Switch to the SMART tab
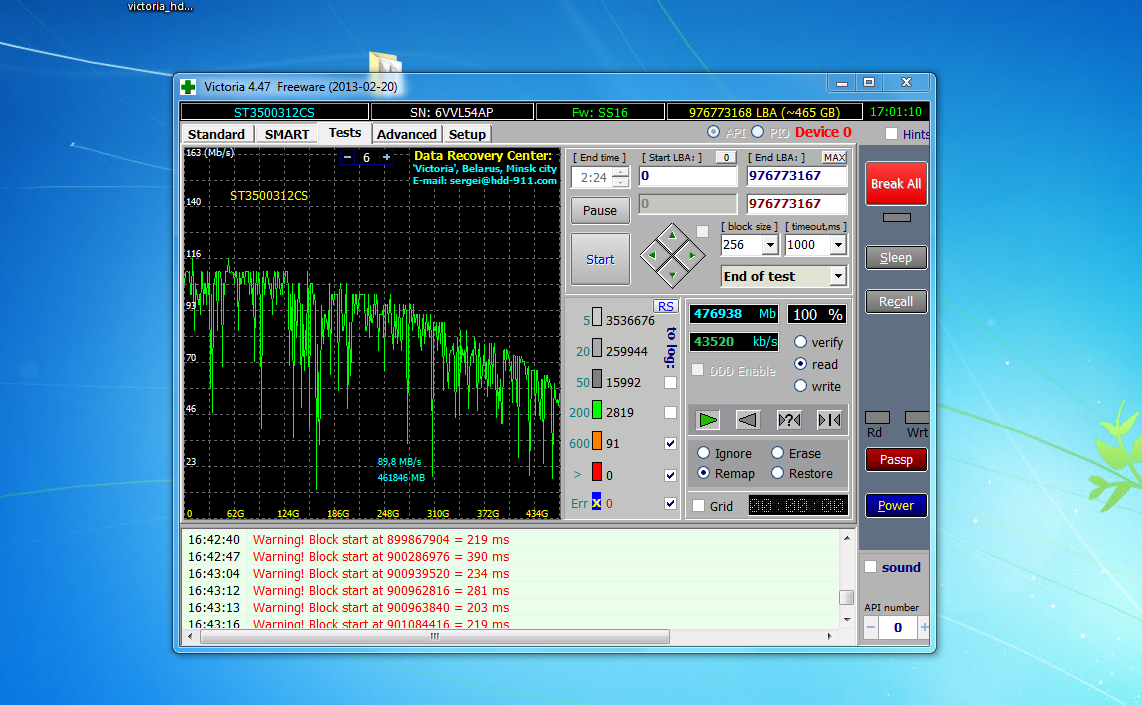 287,134
